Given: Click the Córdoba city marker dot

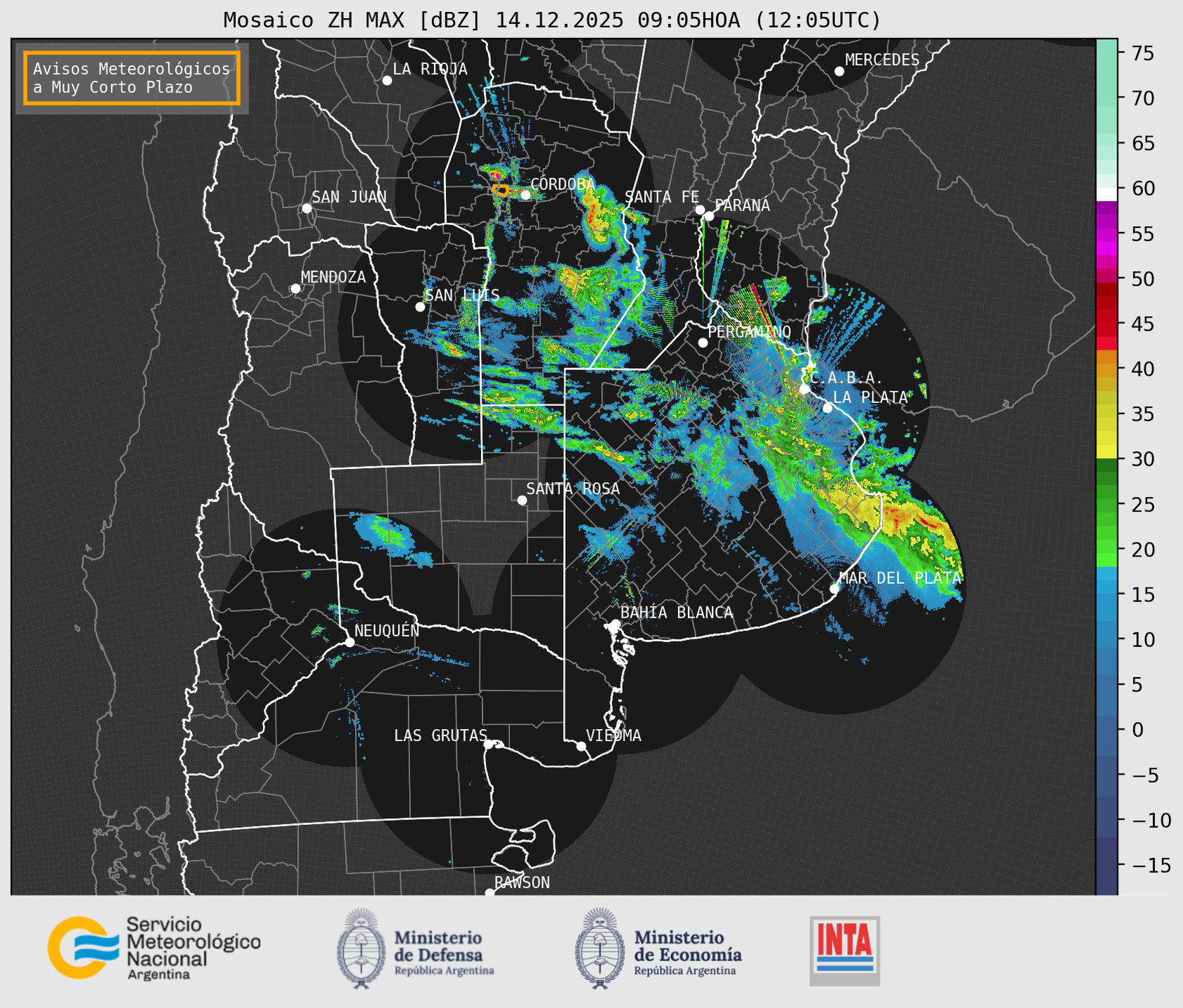Looking at the screenshot, I should point(525,195).
